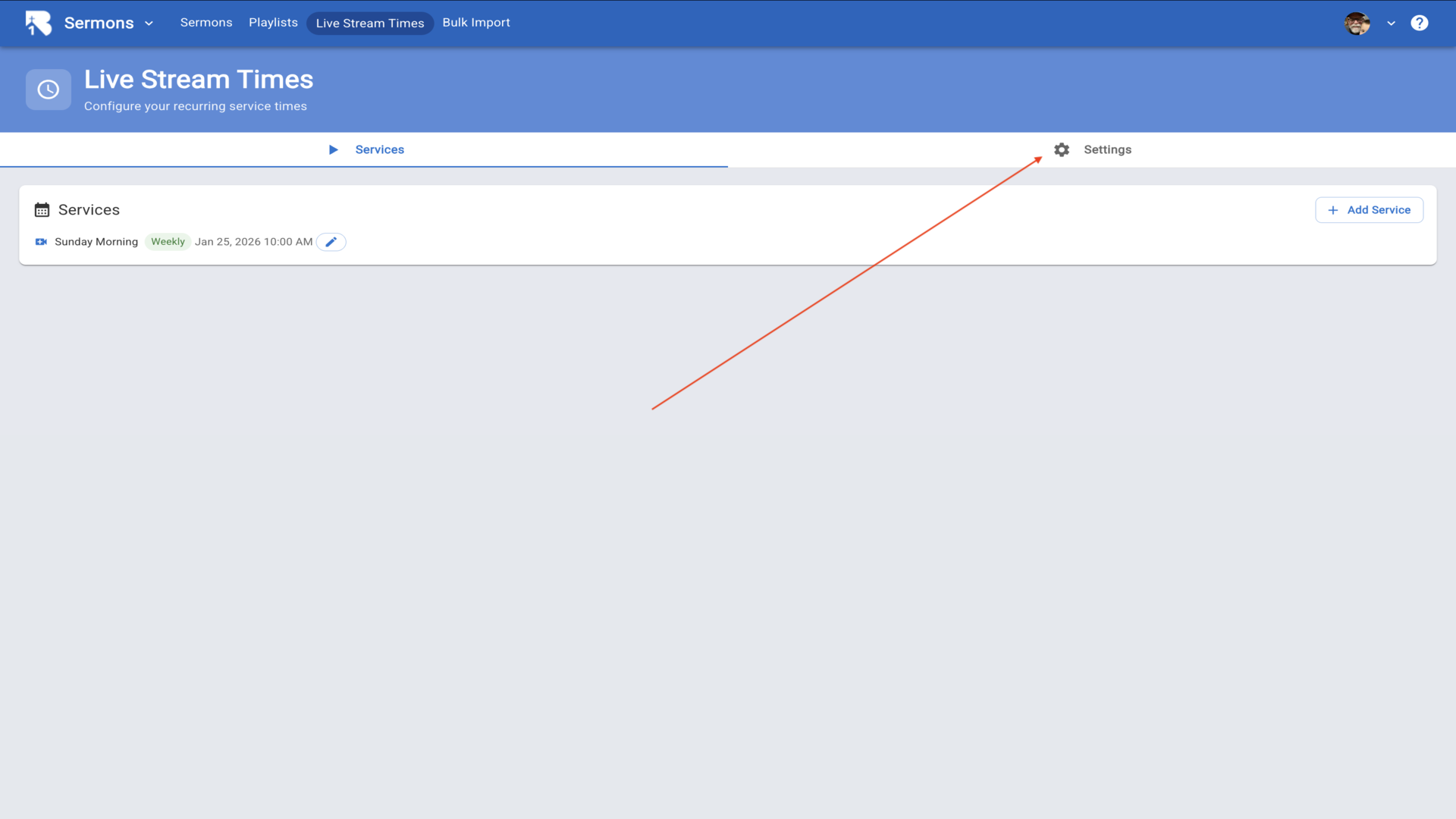Viewport: 1456px width, 819px height.
Task: Click the Weekly badge
Action: point(168,242)
